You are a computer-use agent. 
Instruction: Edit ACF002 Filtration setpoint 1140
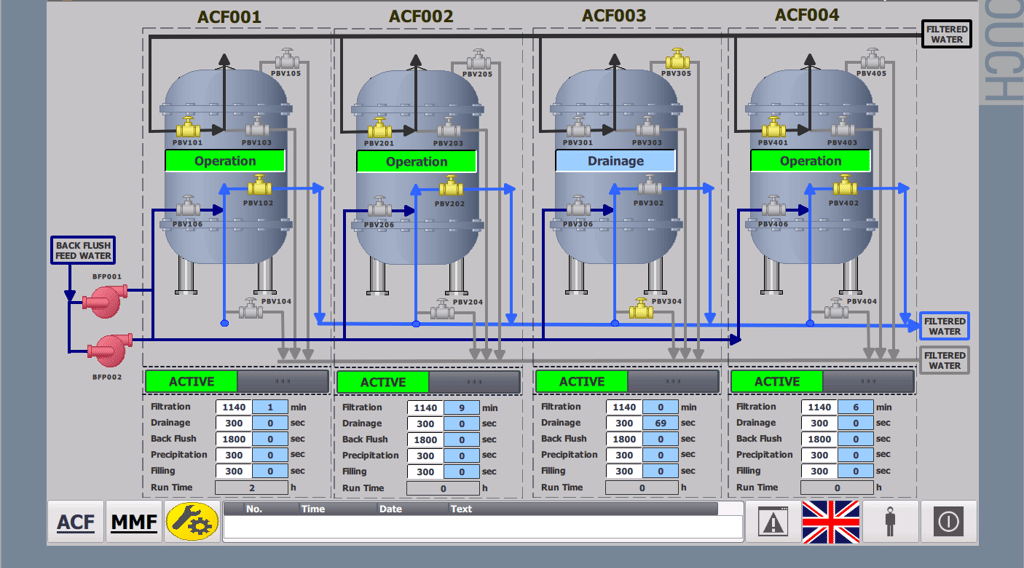coord(425,407)
